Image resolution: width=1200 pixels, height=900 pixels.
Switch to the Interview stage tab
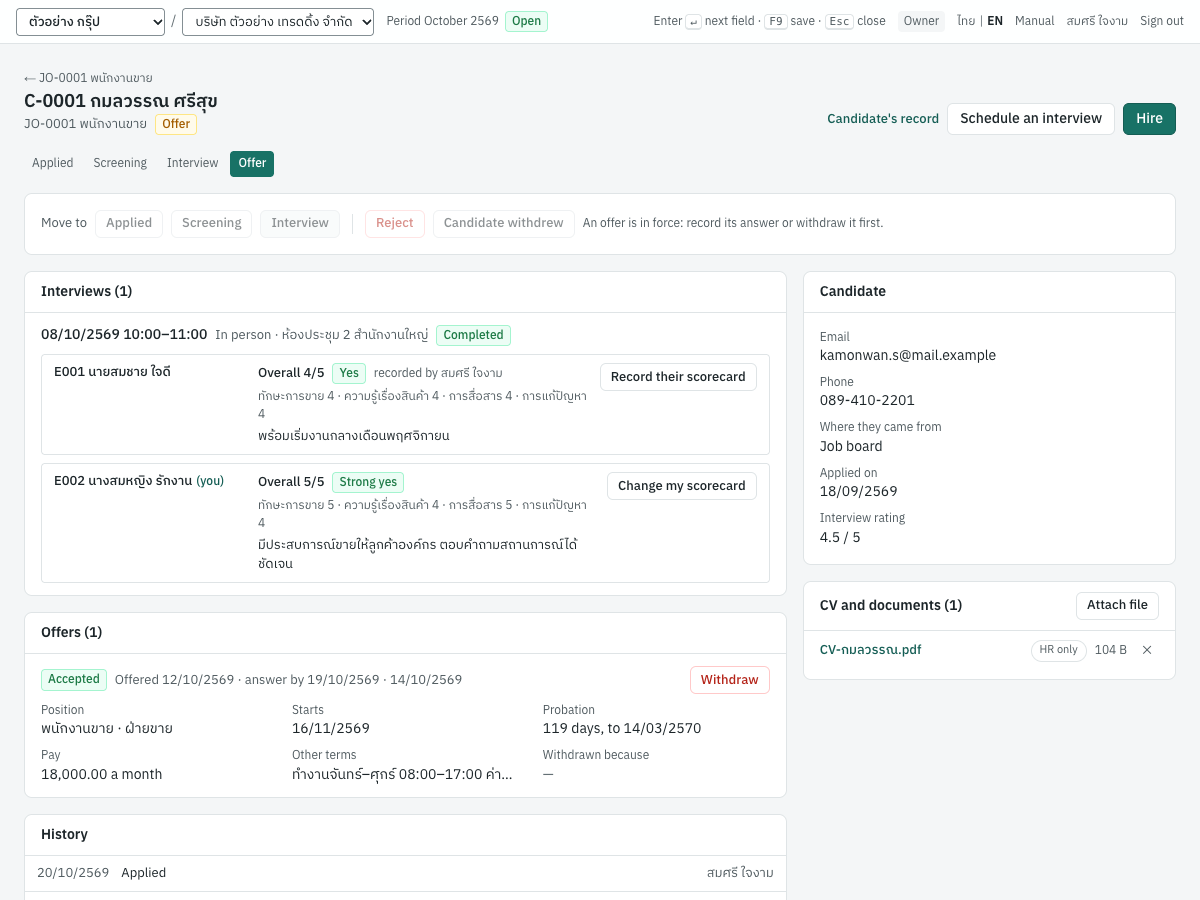192,163
